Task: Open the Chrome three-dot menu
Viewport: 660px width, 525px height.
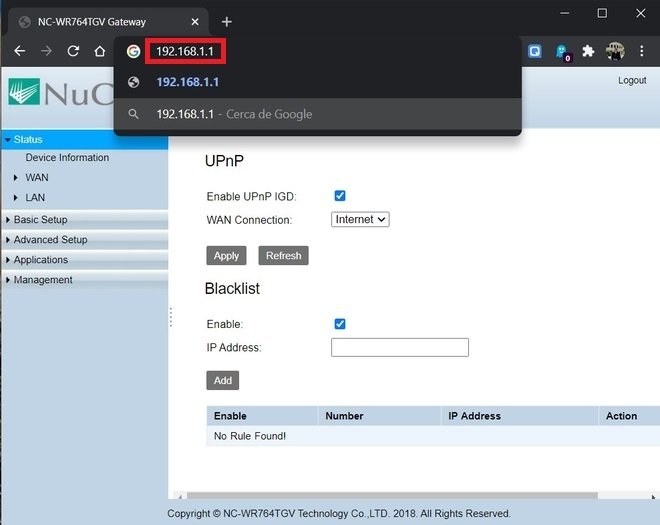Action: tap(641, 51)
